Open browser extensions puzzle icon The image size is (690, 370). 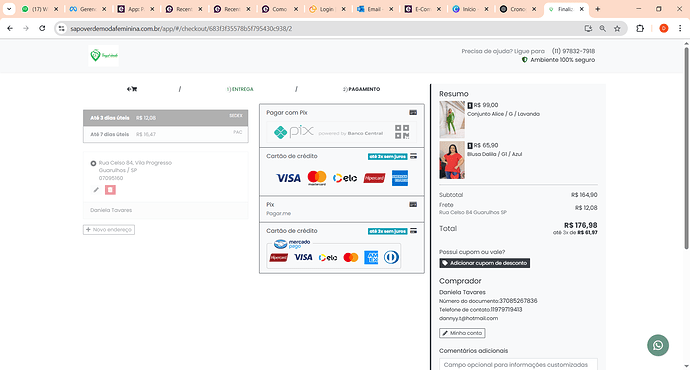click(x=640, y=29)
